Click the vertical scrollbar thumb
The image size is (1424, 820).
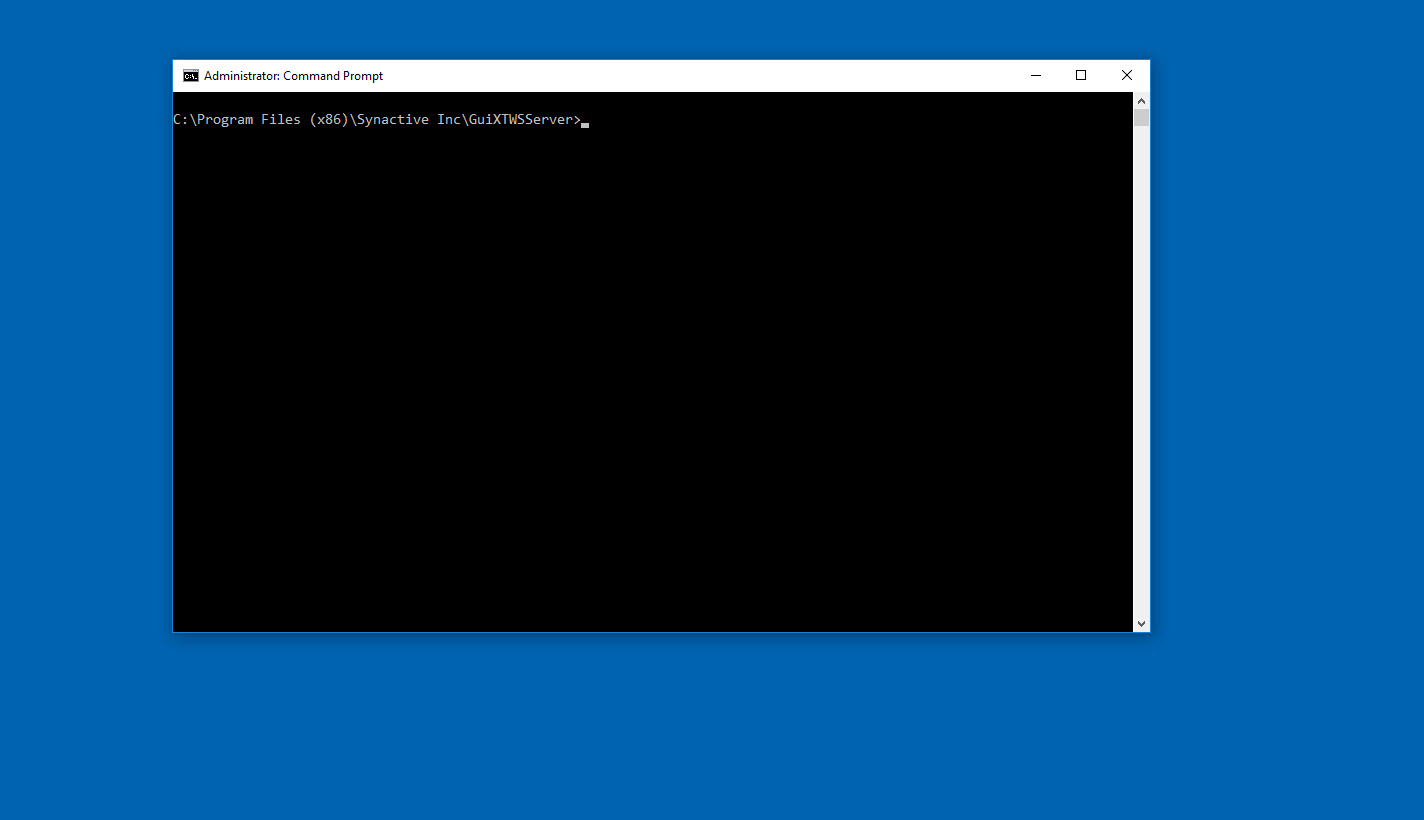[x=1142, y=118]
